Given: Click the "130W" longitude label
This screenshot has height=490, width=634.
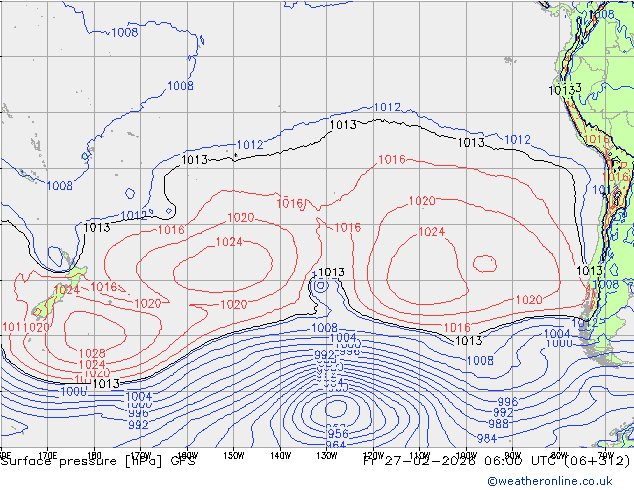Looking at the screenshot, I should tap(327, 456).
